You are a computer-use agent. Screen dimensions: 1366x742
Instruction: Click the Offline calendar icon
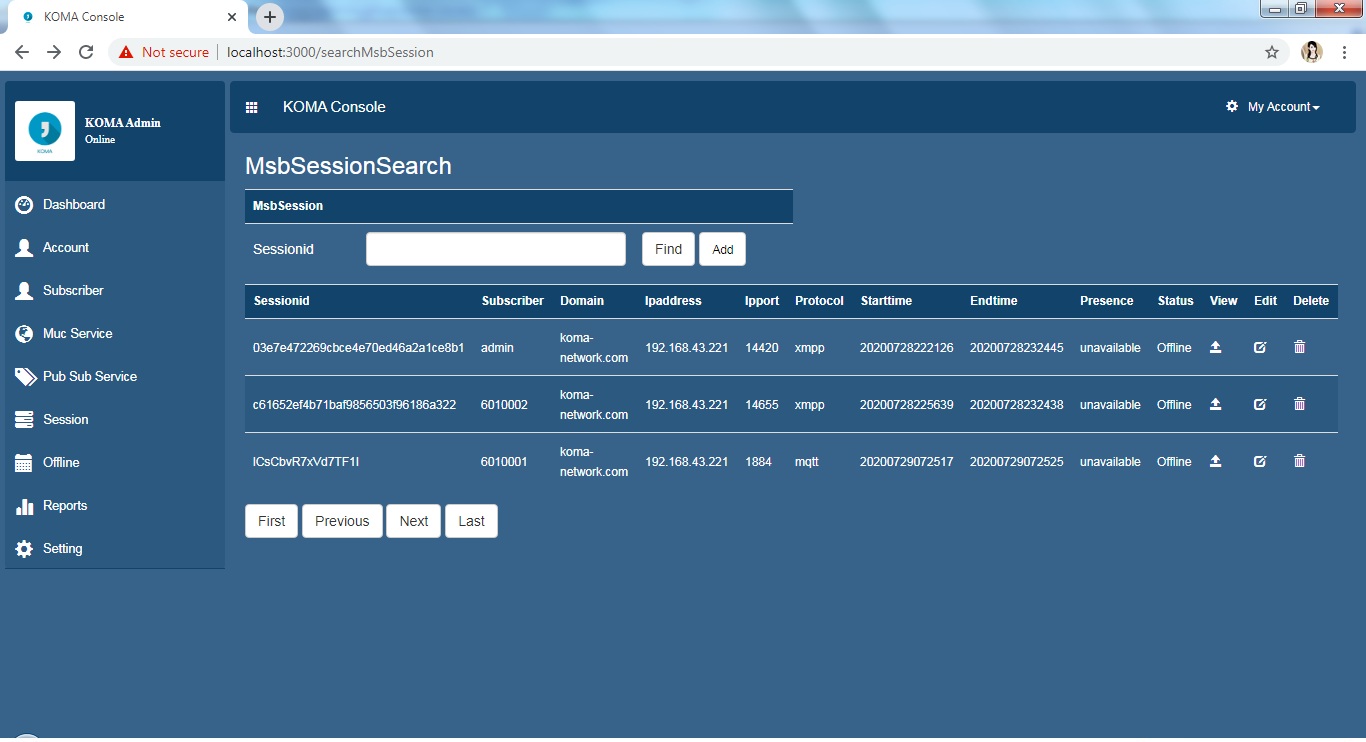(x=23, y=462)
